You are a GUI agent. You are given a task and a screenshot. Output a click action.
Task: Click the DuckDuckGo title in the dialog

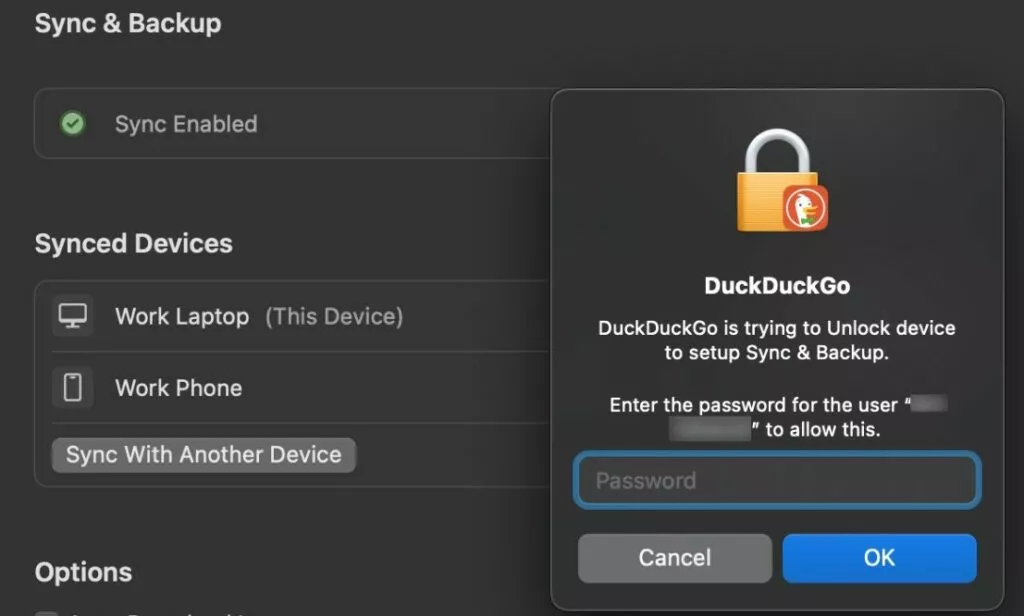[777, 285]
